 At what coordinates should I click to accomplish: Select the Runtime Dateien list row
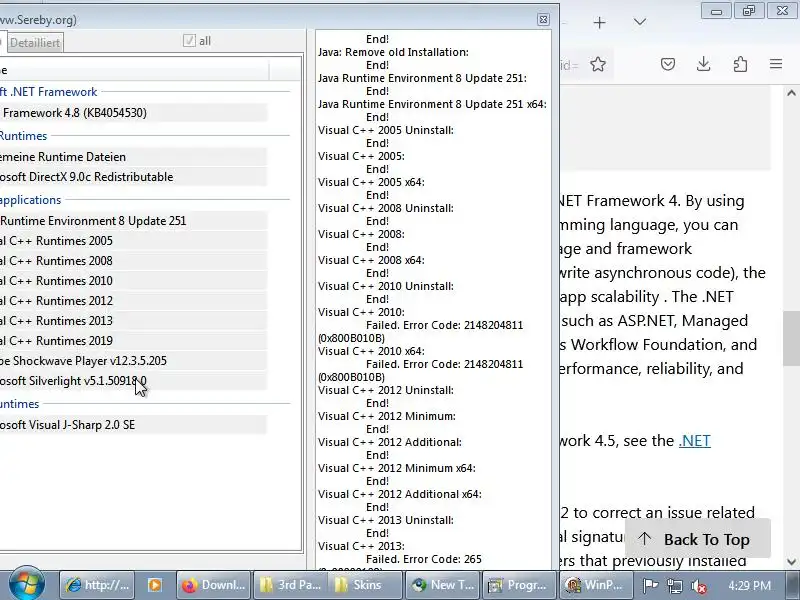[x=133, y=157]
